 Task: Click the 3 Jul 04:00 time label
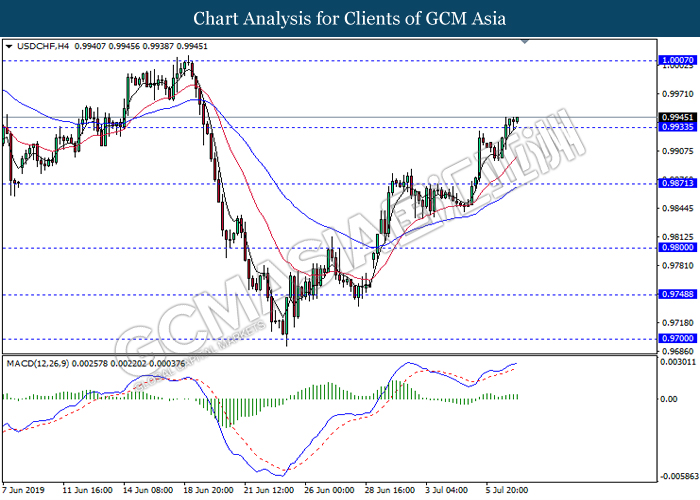[x=447, y=490]
